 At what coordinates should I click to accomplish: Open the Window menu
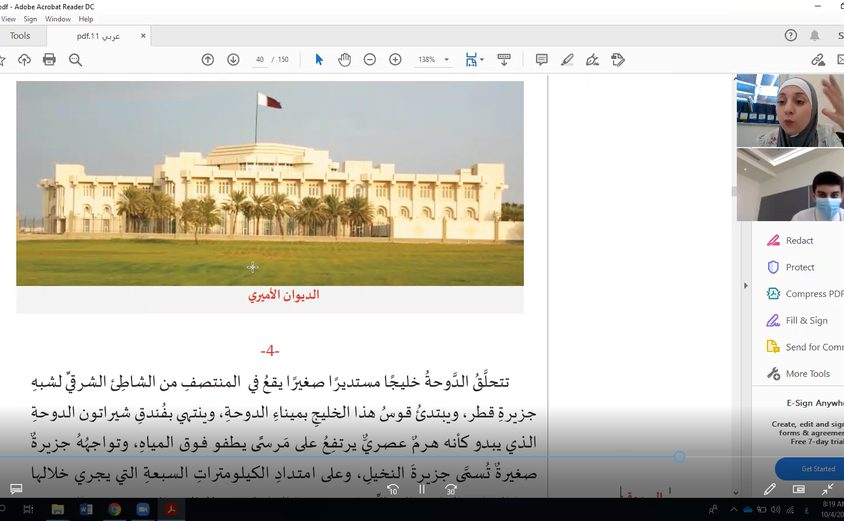tap(58, 19)
